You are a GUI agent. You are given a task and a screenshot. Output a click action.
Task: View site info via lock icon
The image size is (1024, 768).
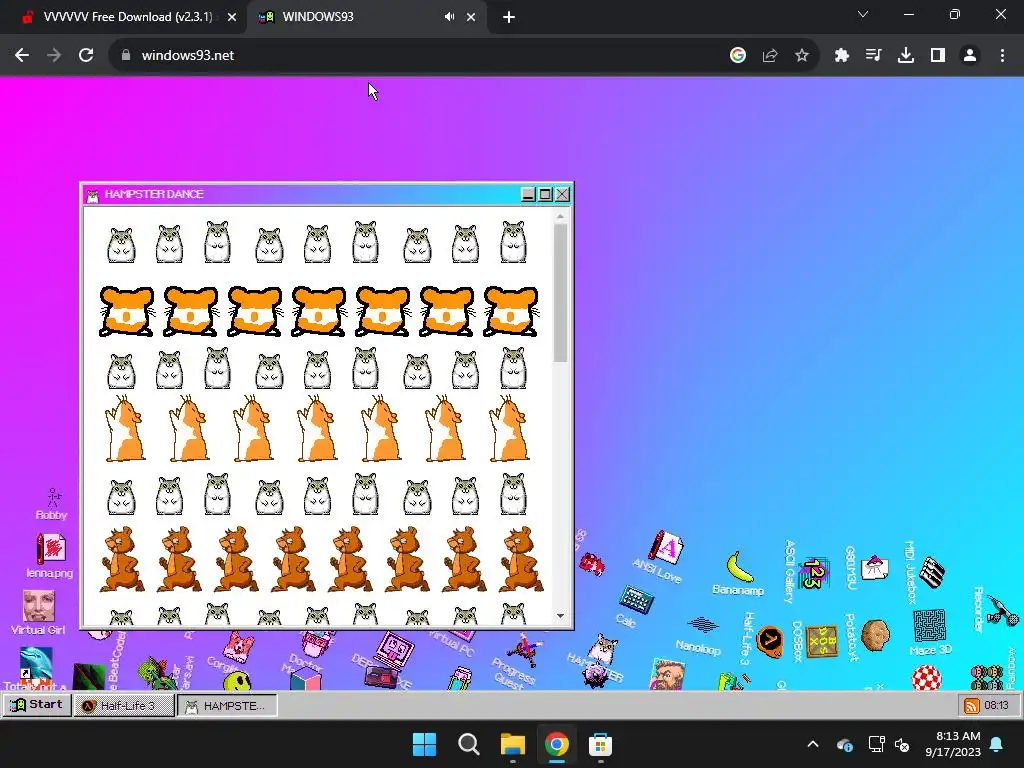(126, 56)
